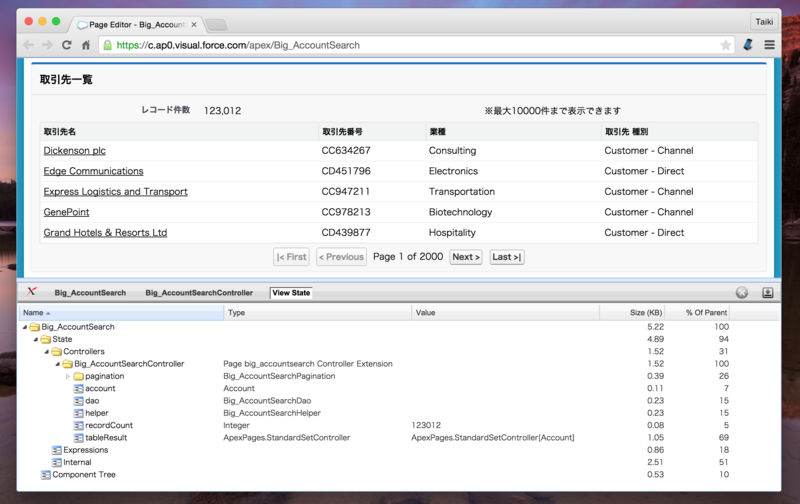
Task: Click the Expressions node icon
Action: (57, 450)
